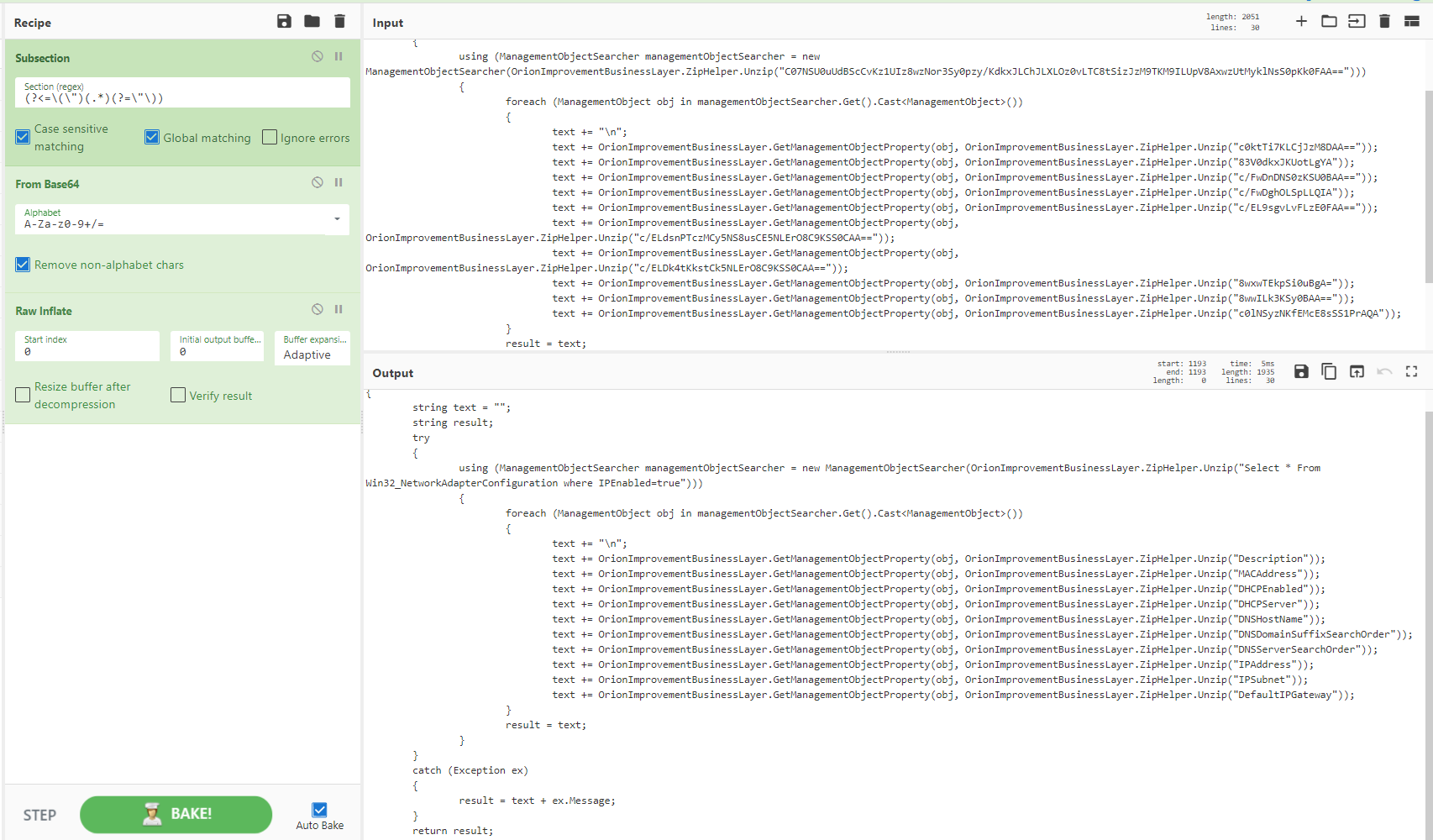Viewport: 1433px width, 840px height.
Task: Click the return result; line in output
Action: tap(453, 831)
